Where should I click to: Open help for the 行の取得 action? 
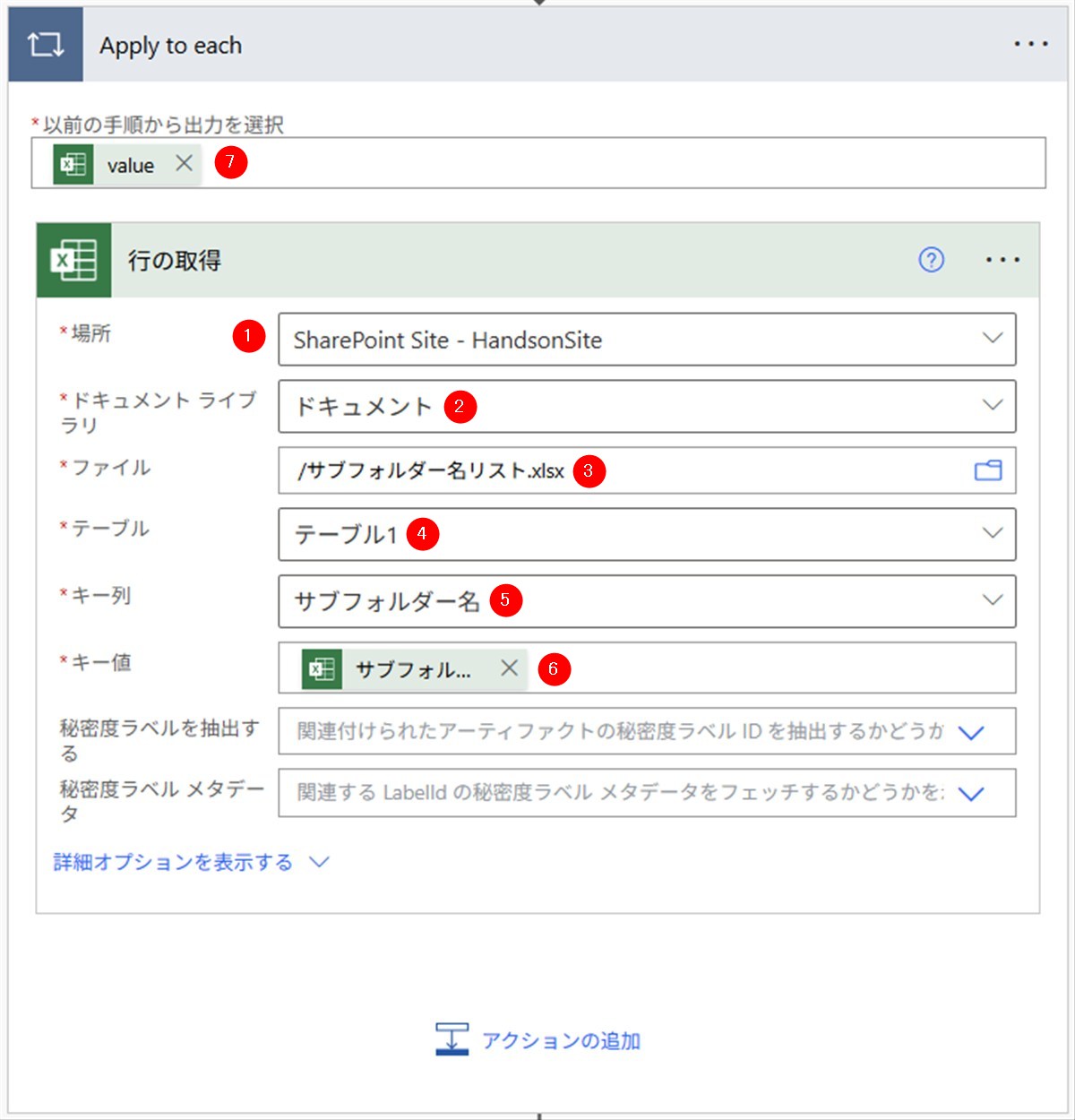tap(931, 260)
